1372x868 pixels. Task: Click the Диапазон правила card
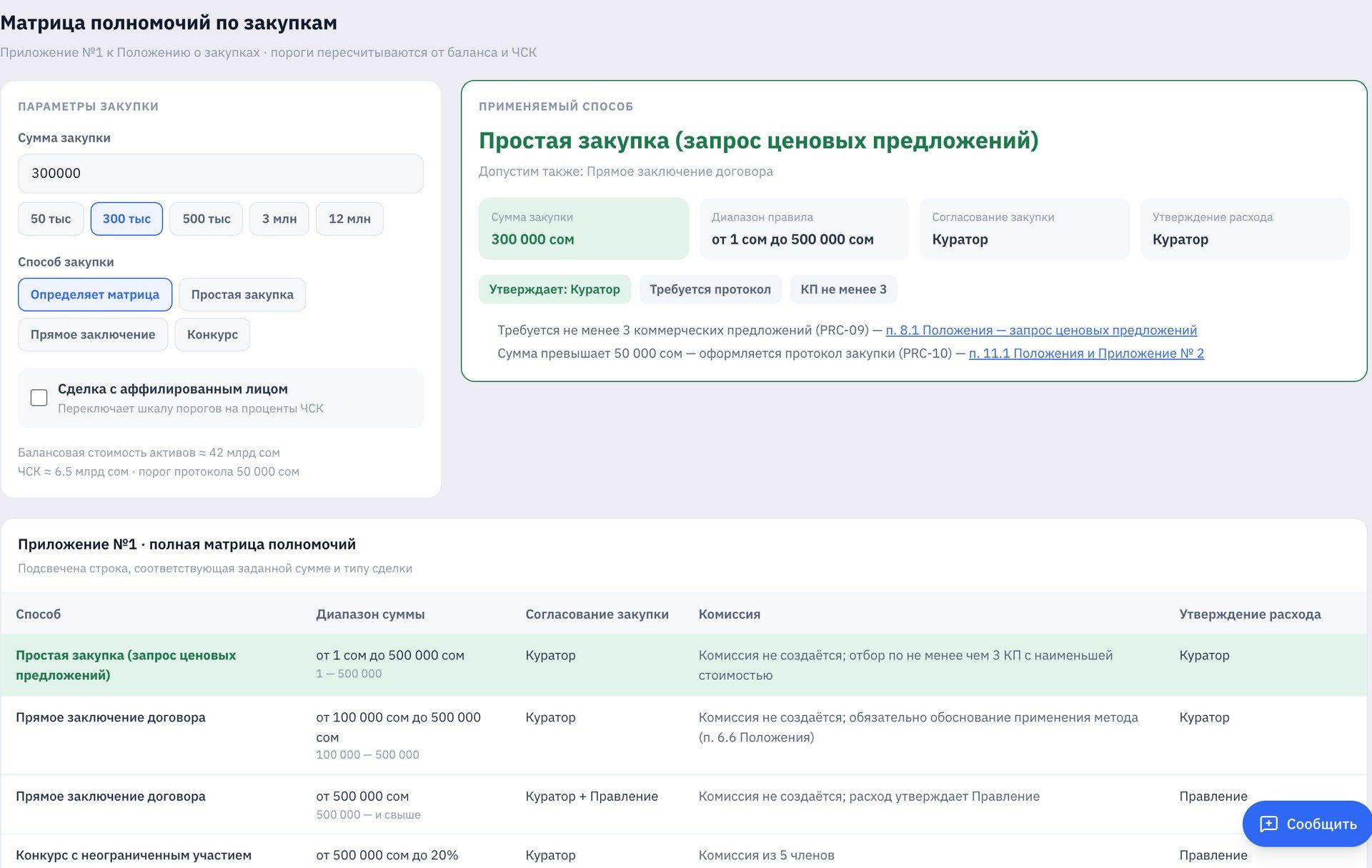coord(804,229)
